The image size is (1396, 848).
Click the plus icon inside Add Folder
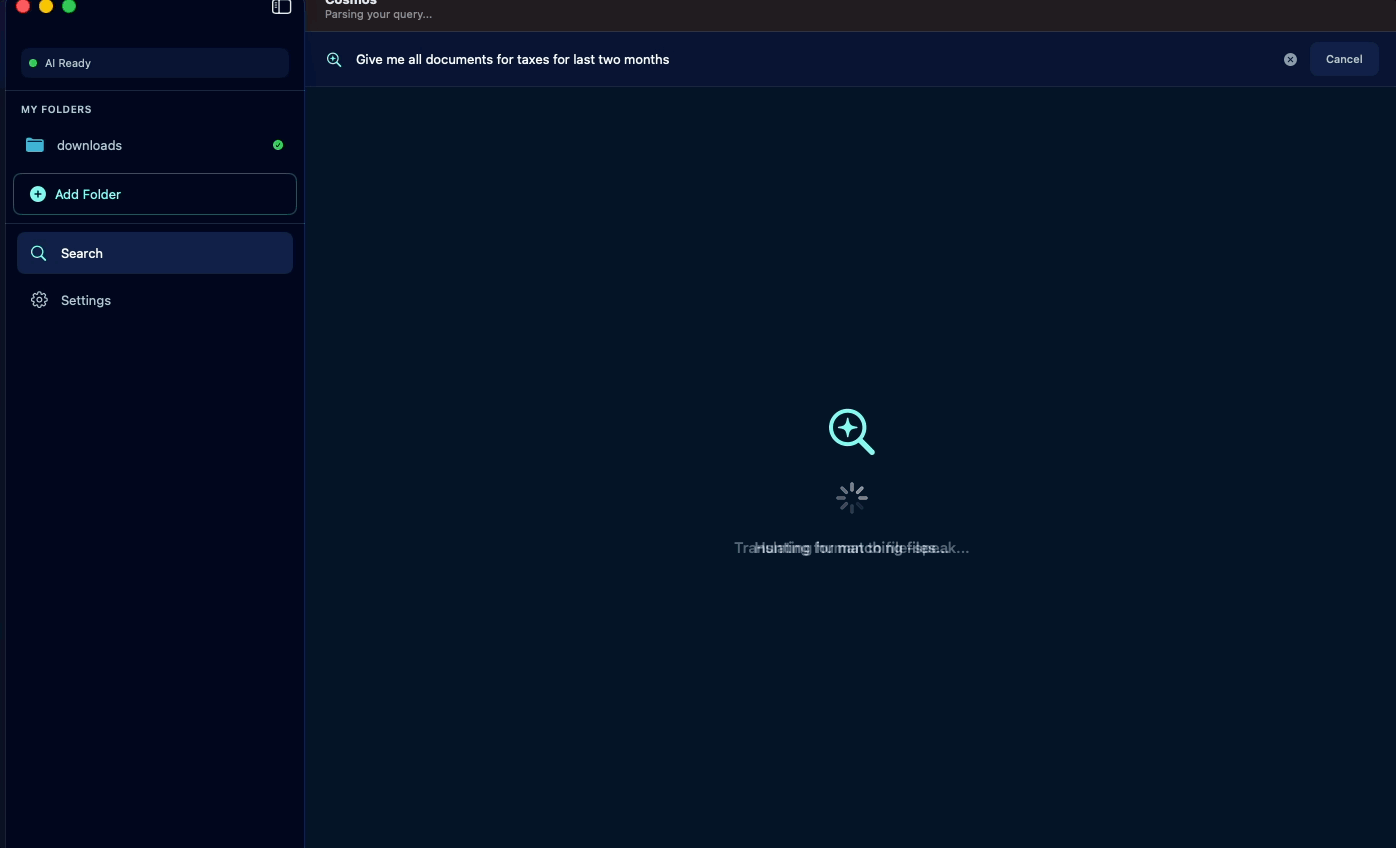[x=38, y=193]
